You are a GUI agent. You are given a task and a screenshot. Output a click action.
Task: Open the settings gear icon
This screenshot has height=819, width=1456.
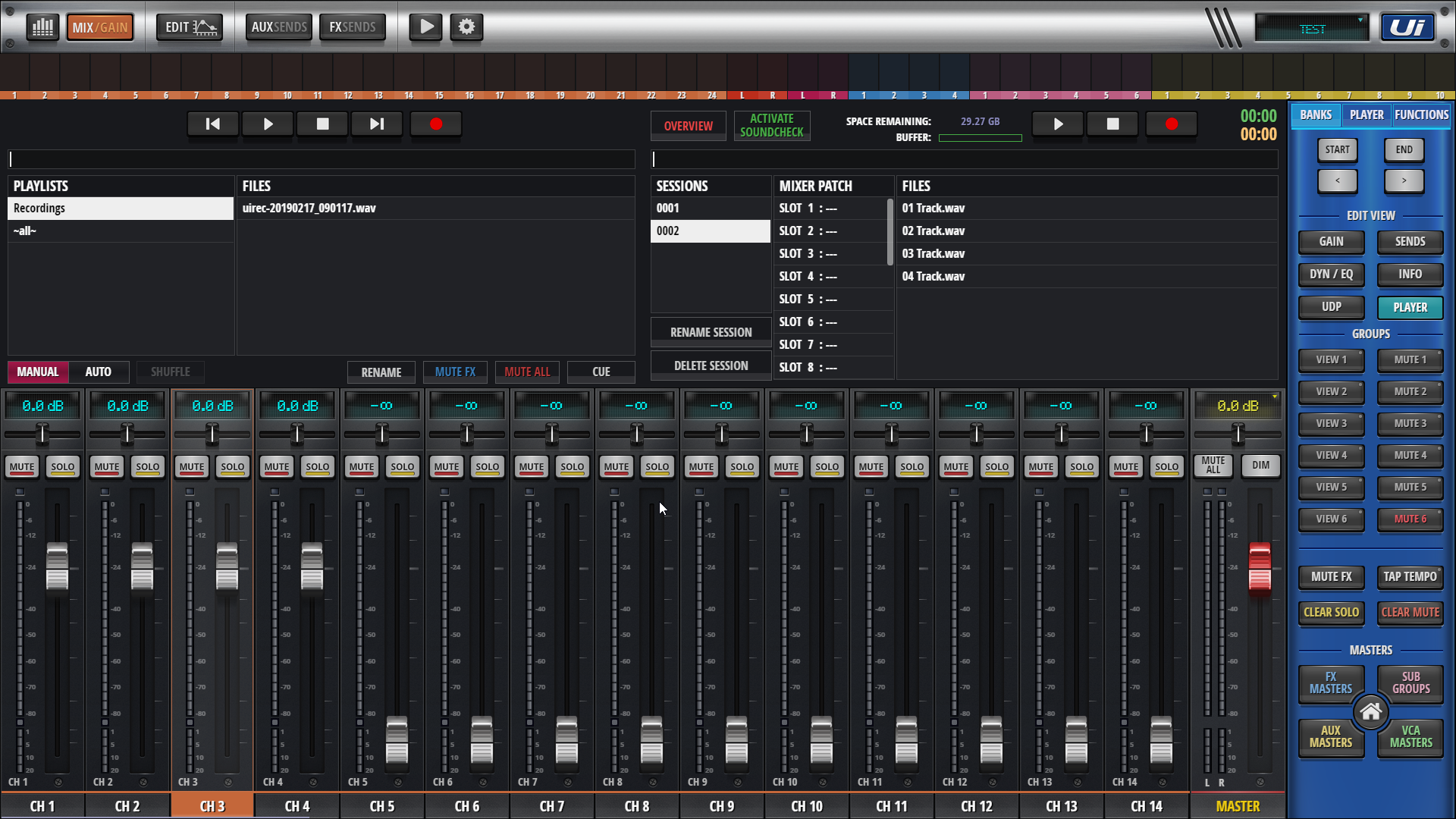tap(466, 27)
